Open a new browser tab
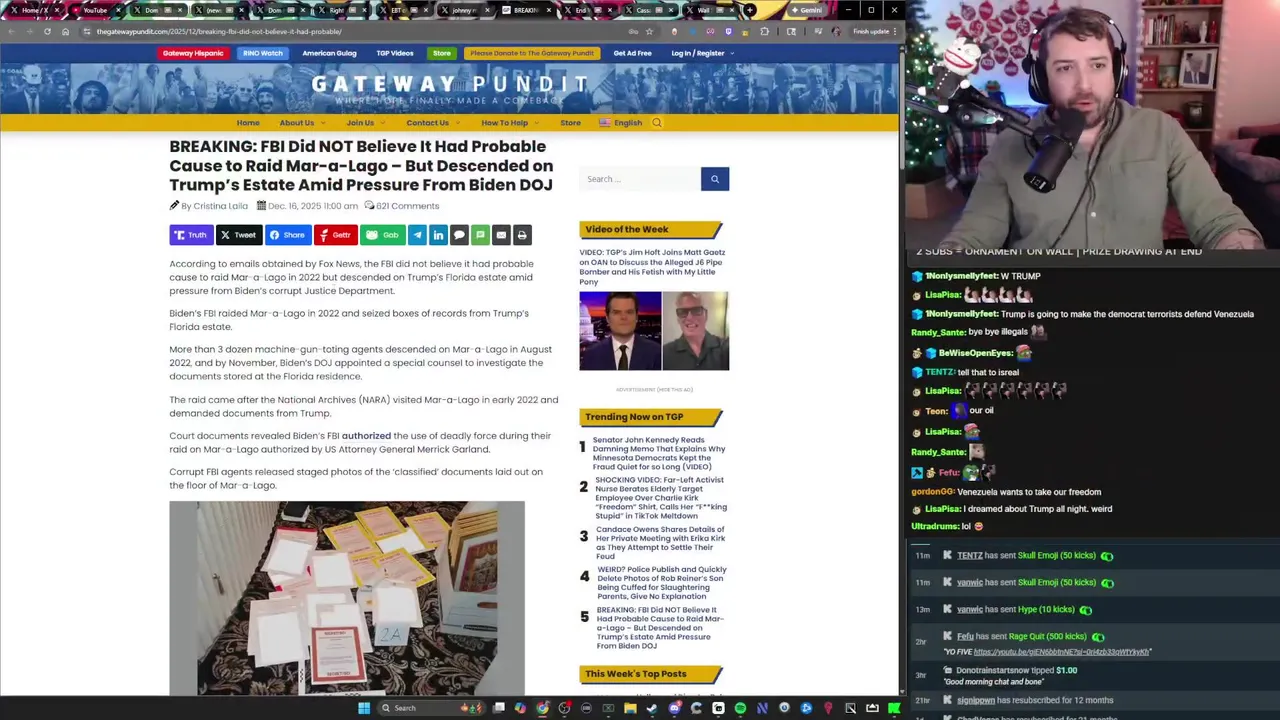Viewport: 1280px width, 720px height. coord(749,10)
